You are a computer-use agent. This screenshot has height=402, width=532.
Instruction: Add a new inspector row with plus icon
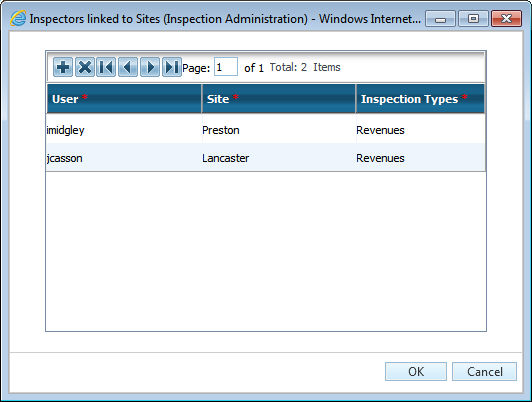(x=63, y=67)
